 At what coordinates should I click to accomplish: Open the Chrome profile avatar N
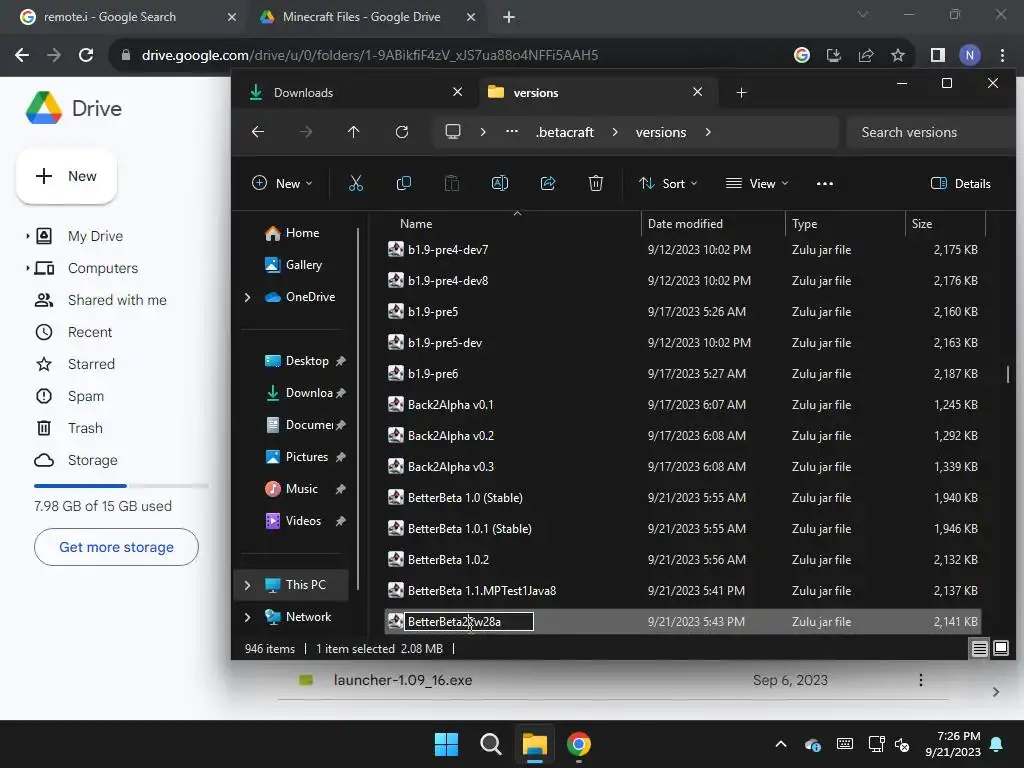tap(970, 55)
